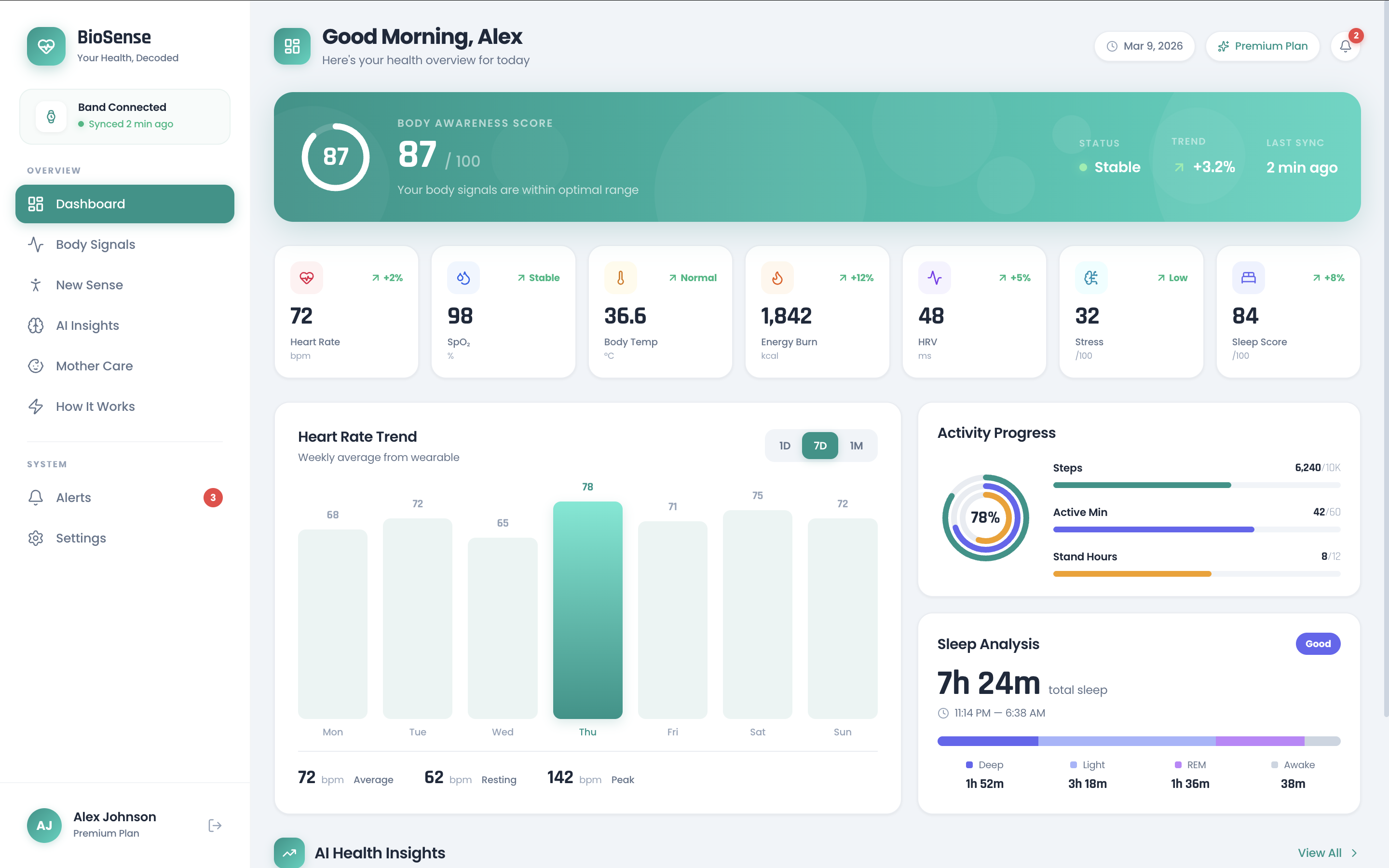Switch heart rate chart to 1M
The height and width of the screenshot is (868, 1389).
[x=856, y=446]
